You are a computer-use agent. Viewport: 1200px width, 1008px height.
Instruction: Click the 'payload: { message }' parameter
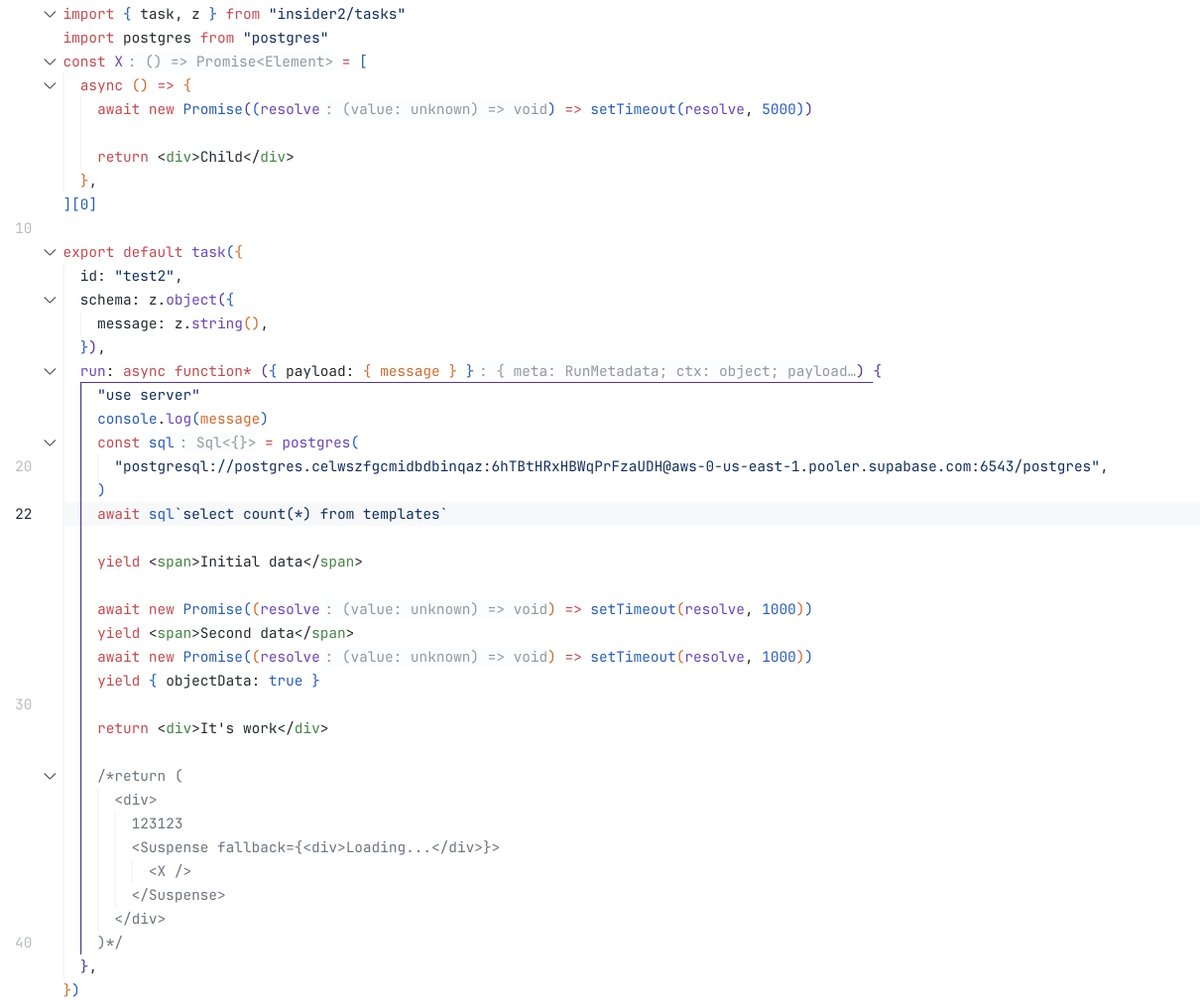pyautogui.click(x=372, y=372)
